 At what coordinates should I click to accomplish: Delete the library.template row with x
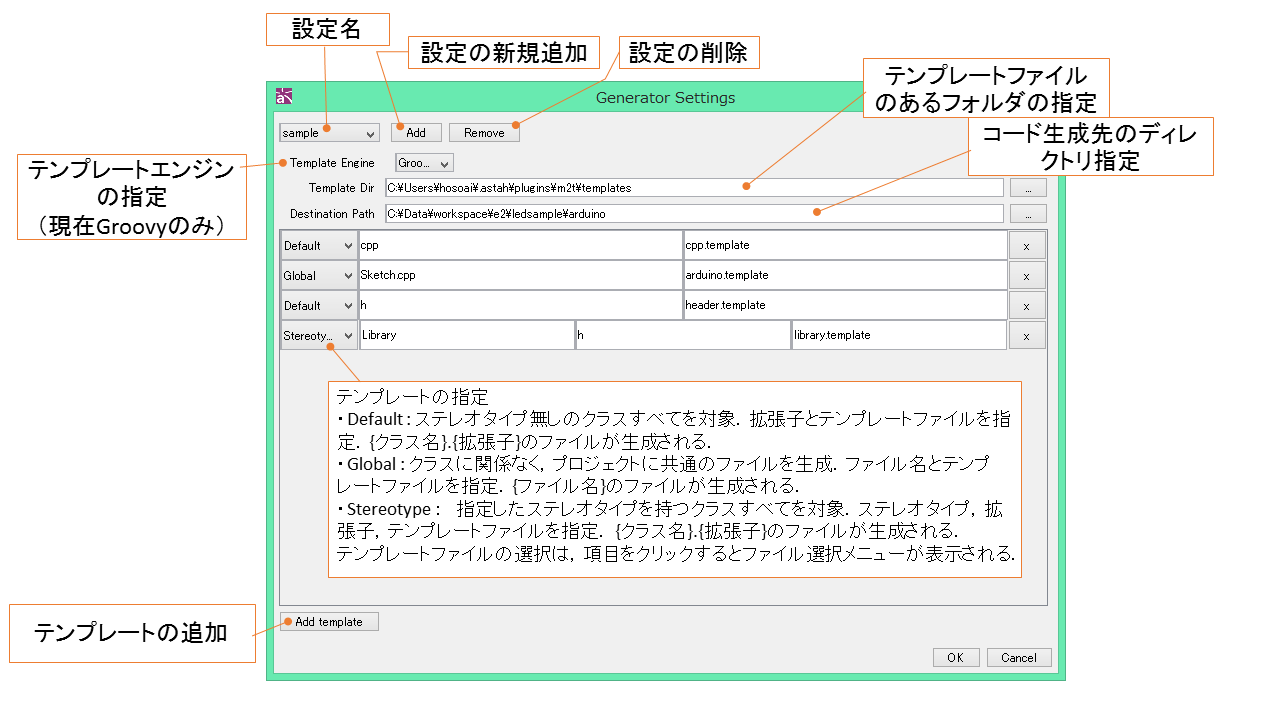click(1027, 335)
